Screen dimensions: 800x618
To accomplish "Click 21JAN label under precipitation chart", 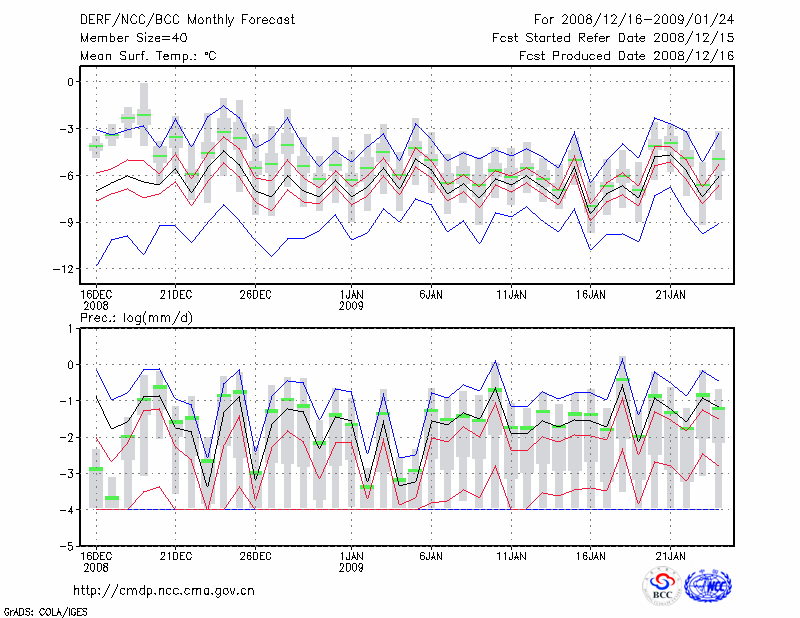I will [x=670, y=555].
